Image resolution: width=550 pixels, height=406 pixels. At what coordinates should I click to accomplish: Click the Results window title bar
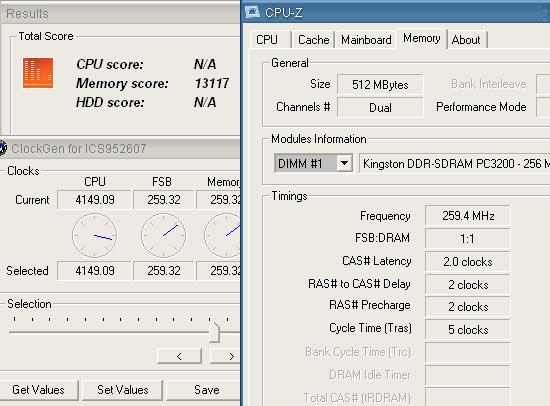click(120, 13)
